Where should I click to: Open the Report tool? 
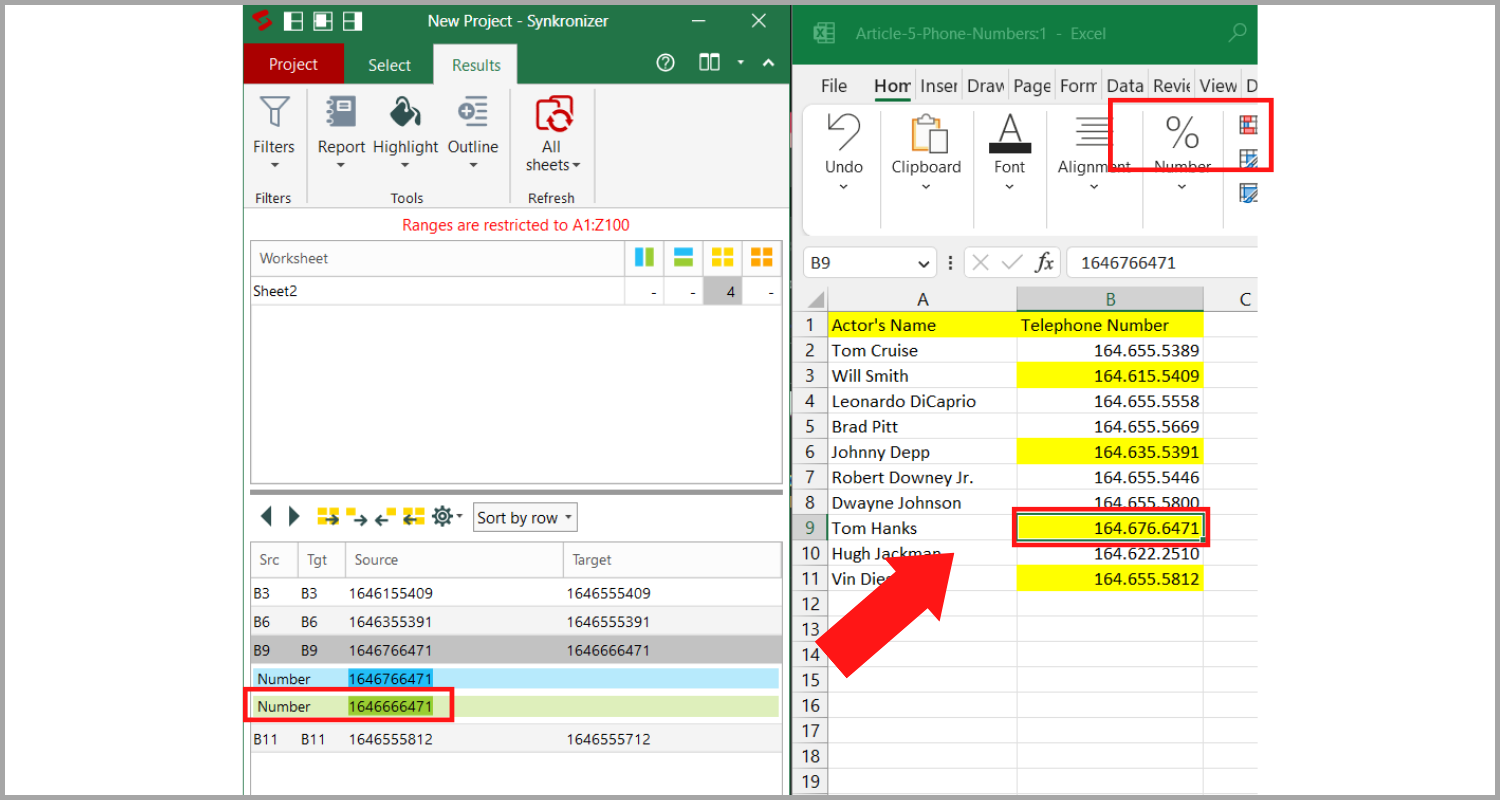340,130
